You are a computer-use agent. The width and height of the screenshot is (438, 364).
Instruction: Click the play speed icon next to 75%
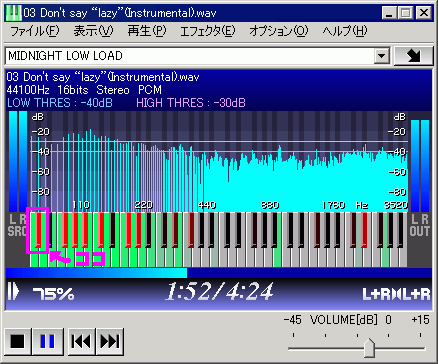click(13, 292)
